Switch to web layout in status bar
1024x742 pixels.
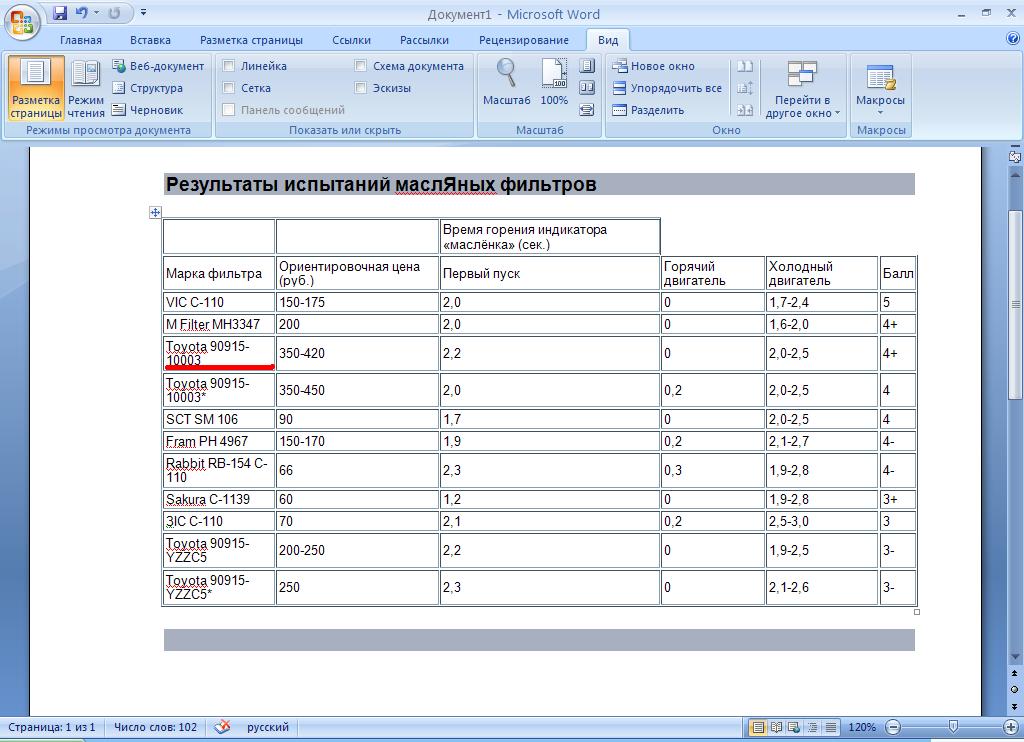click(793, 727)
